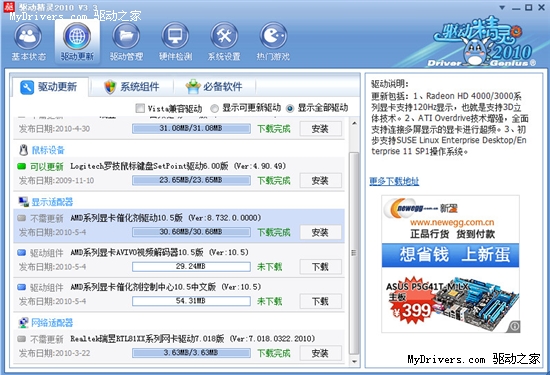Click the 想省钱 上新蛋 banner strip
The height and width of the screenshot is (375, 550).
coord(450,255)
